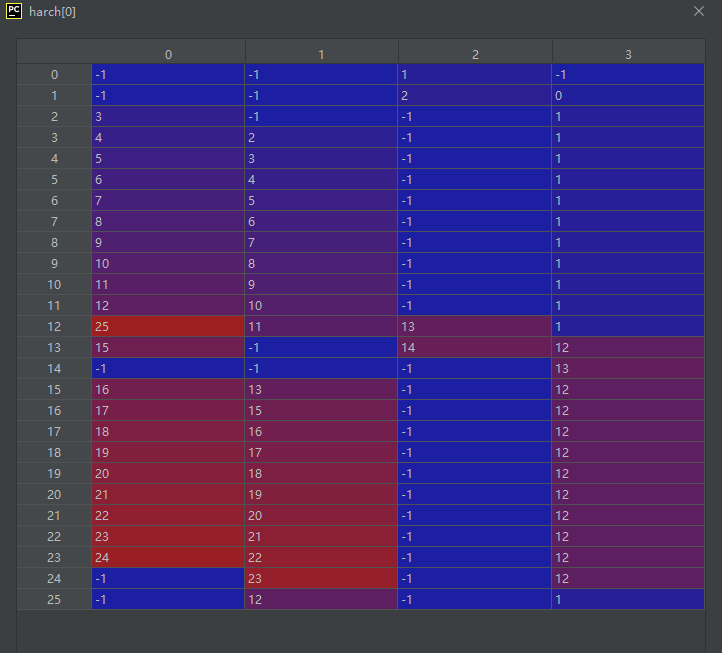Select row header 25
This screenshot has width=722, height=653.
[x=54, y=599]
